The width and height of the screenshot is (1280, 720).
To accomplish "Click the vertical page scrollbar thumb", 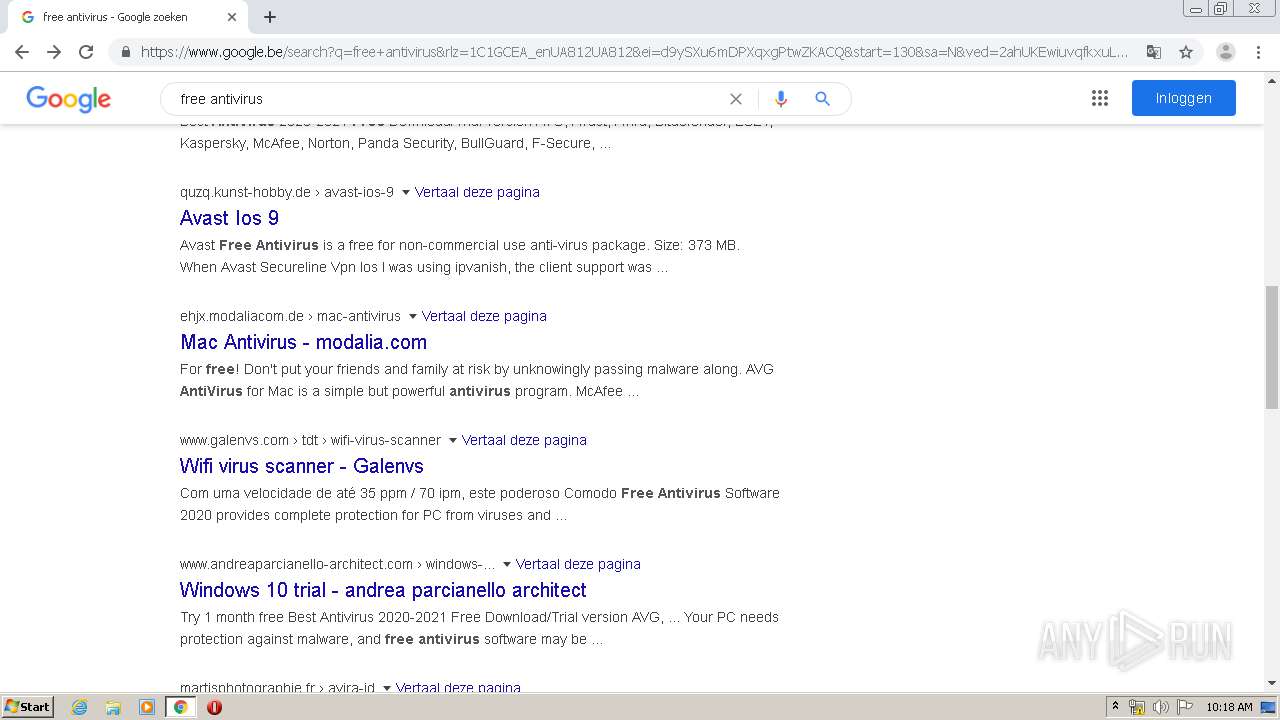I will 1272,347.
